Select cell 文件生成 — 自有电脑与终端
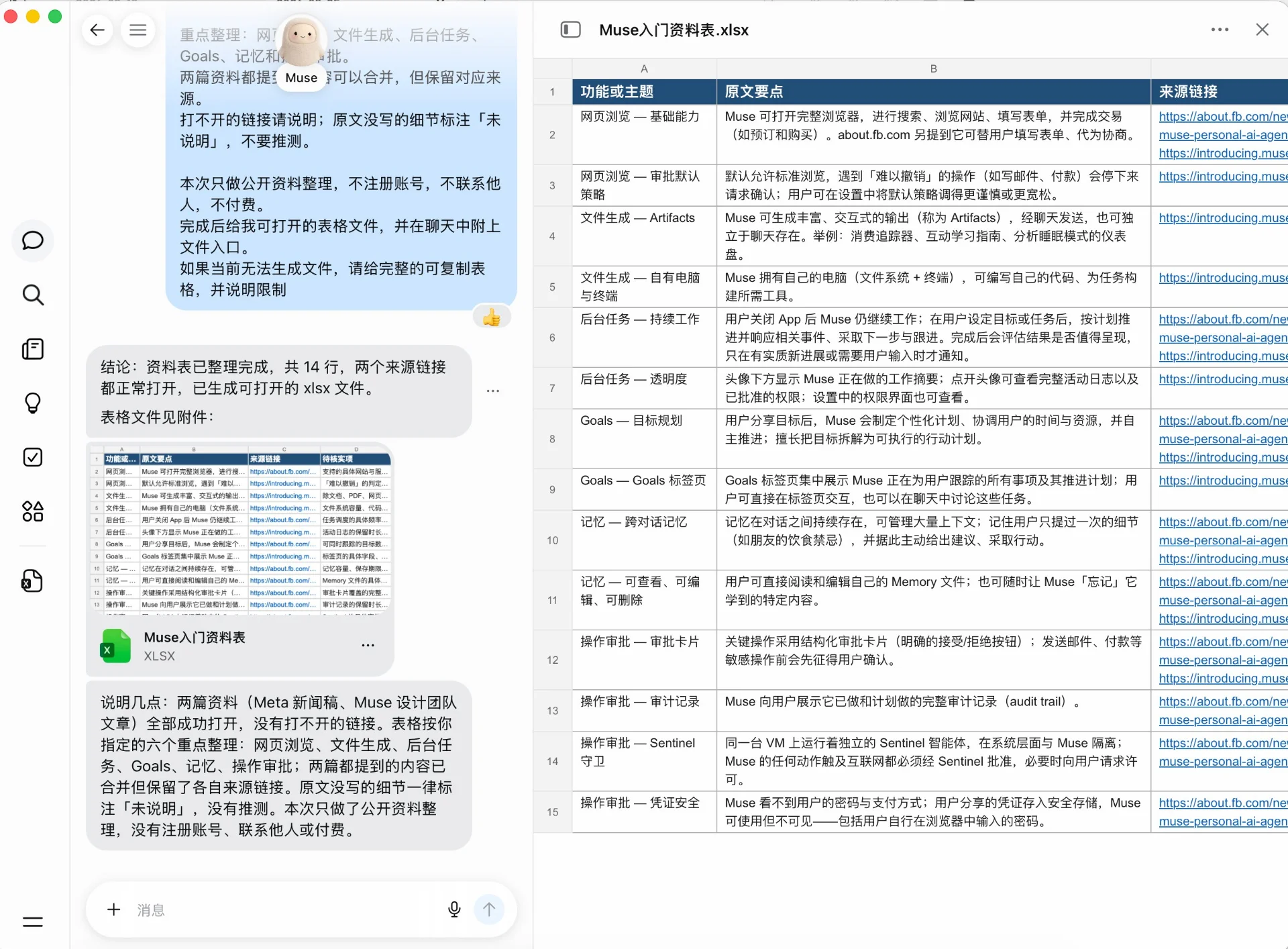Image resolution: width=1288 pixels, height=949 pixels. (644, 287)
